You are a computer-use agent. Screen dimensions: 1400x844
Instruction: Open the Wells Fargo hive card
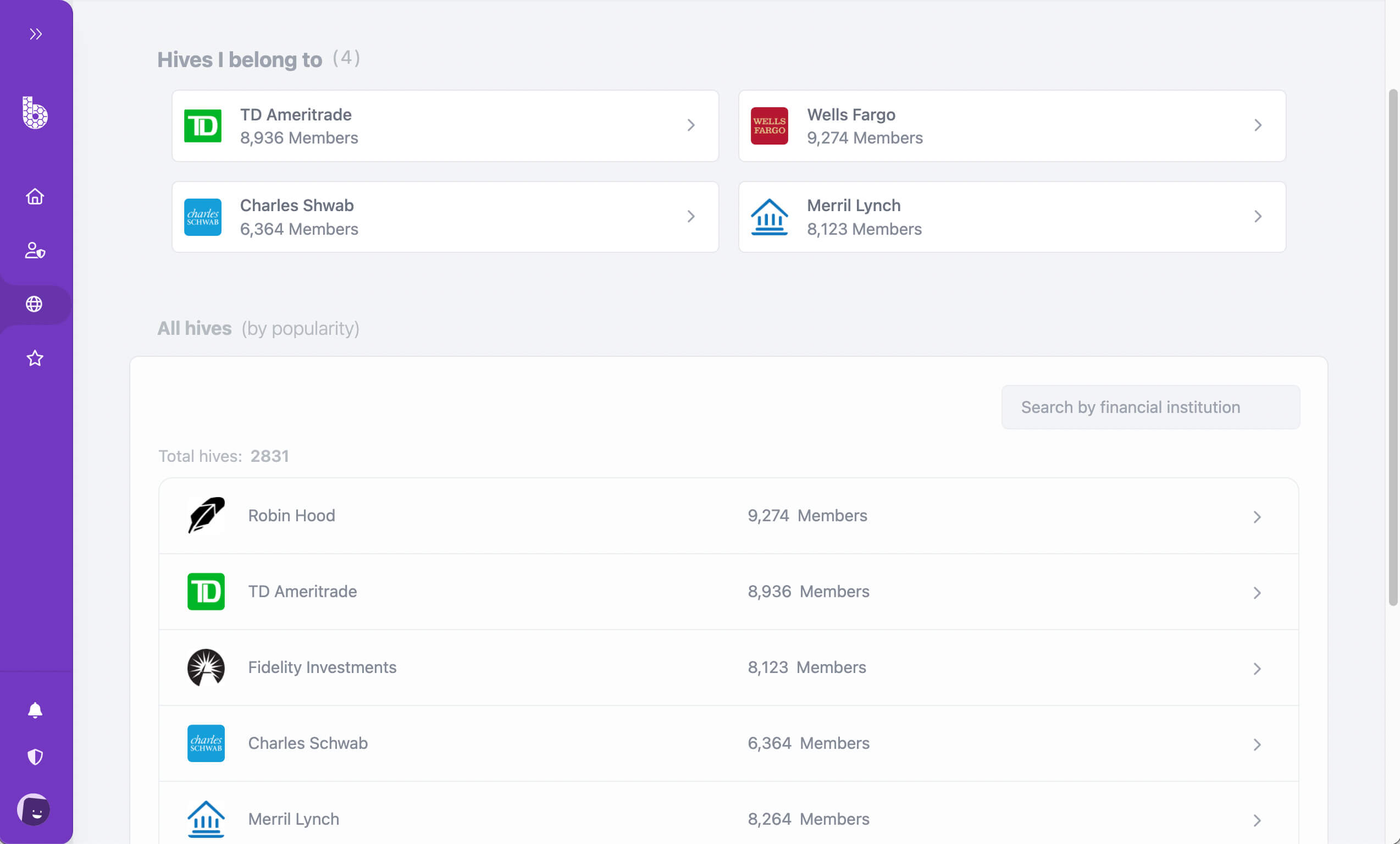click(1012, 125)
